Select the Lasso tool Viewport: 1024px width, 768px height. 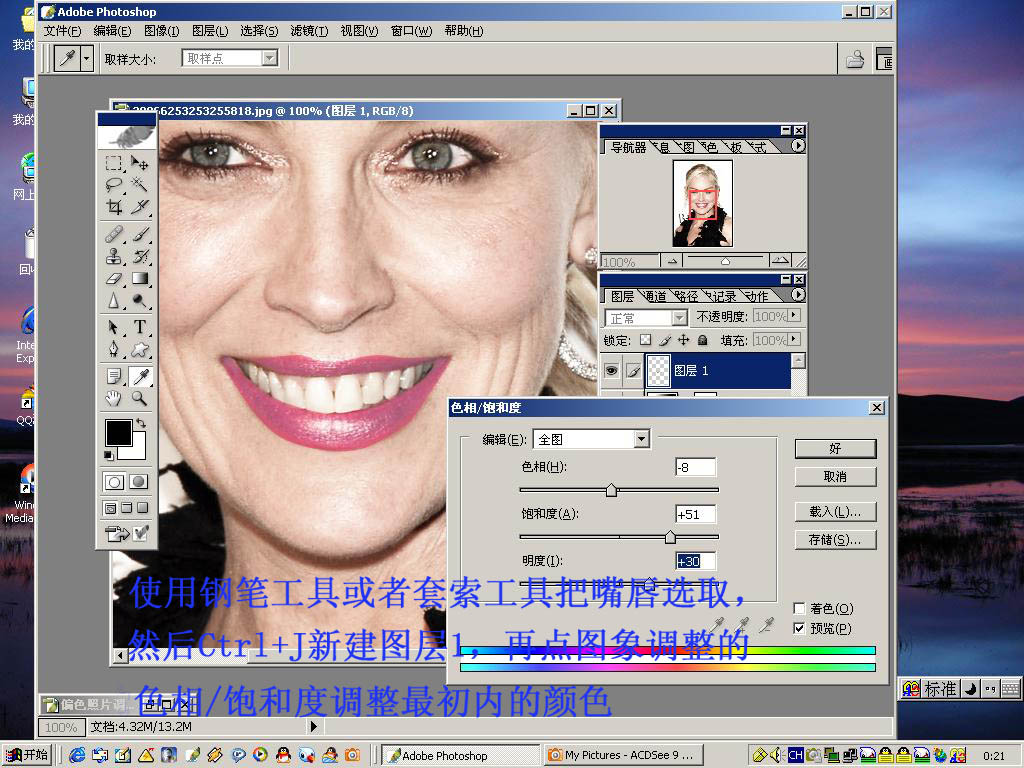[x=114, y=185]
